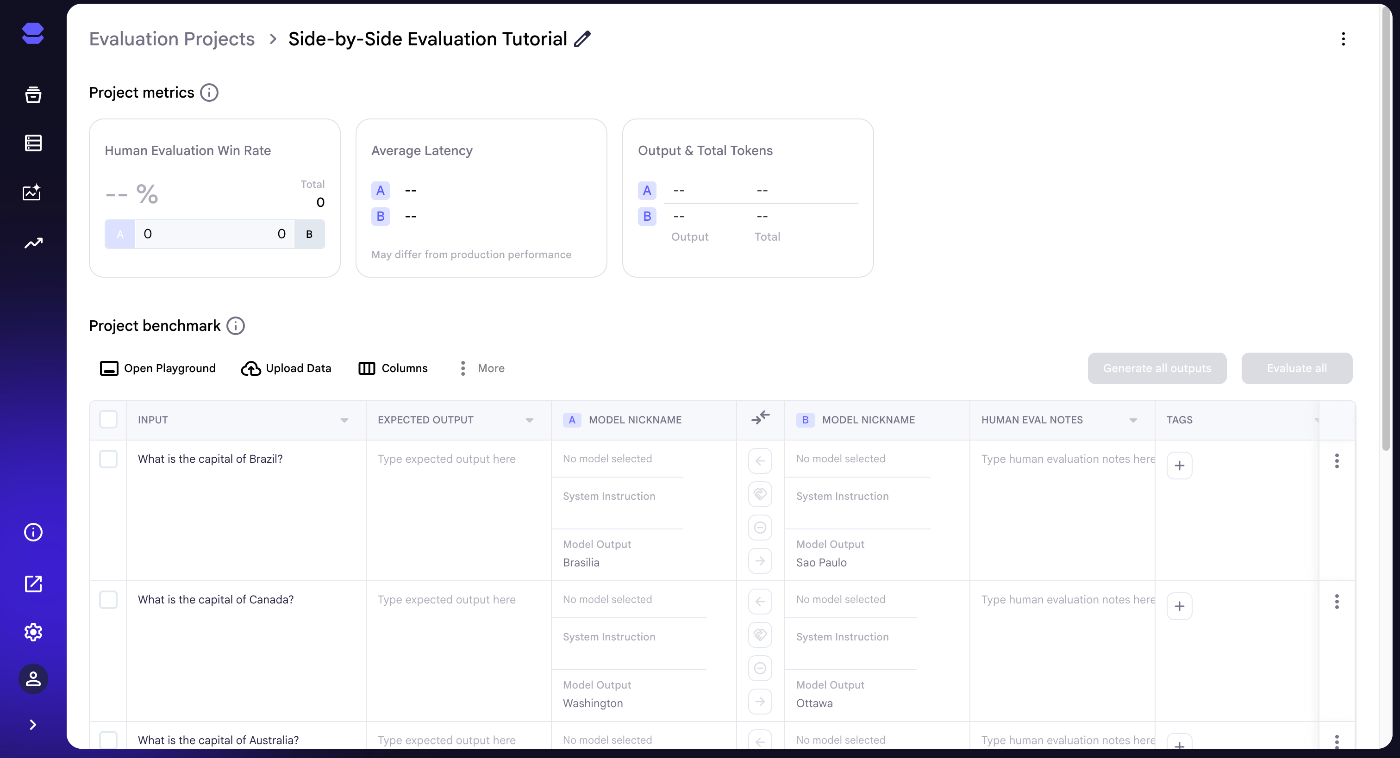This screenshot has height=758, width=1400.
Task: Open the Project metrics info icon
Action: pos(209,93)
